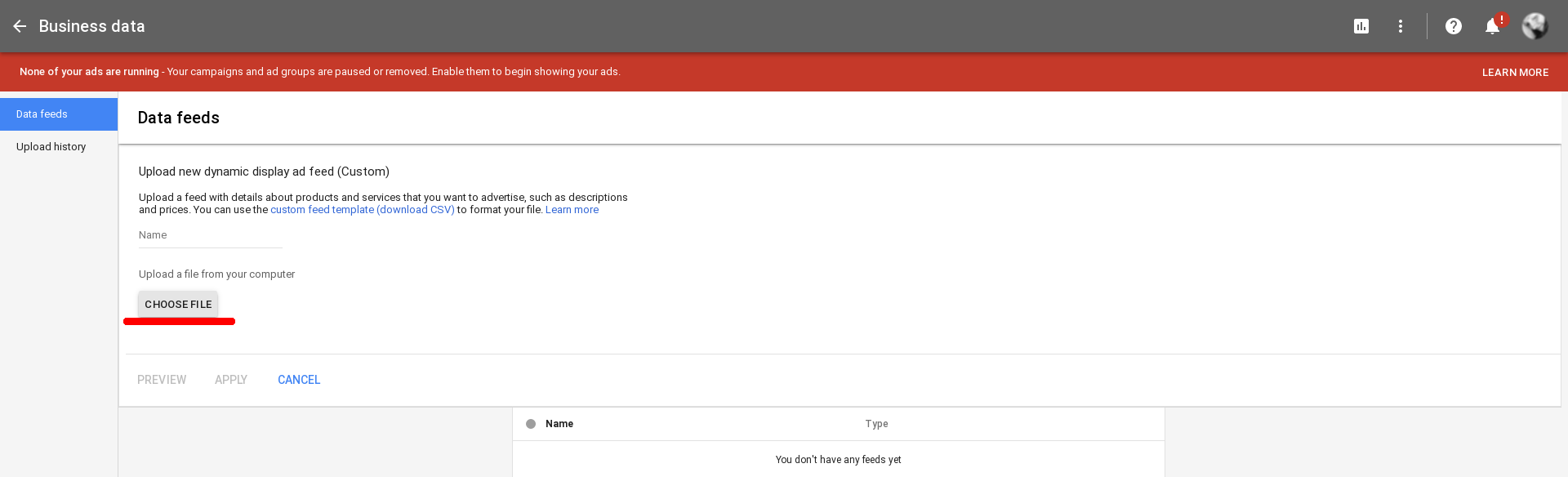Click the grey status dot in table header
Image resolution: width=1568 pixels, height=477 pixels.
[x=531, y=424]
